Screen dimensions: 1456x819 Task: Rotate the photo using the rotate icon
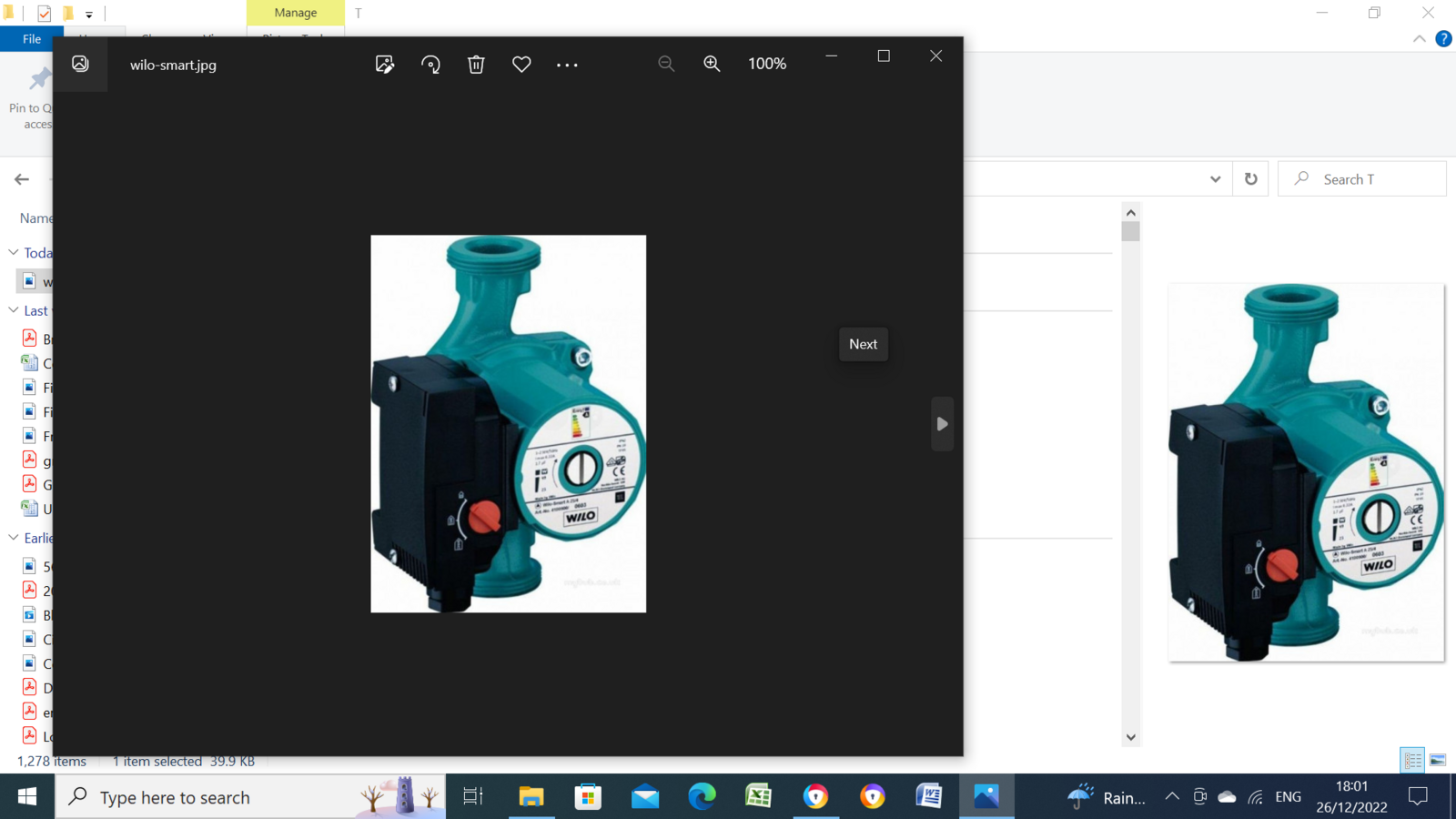(430, 64)
